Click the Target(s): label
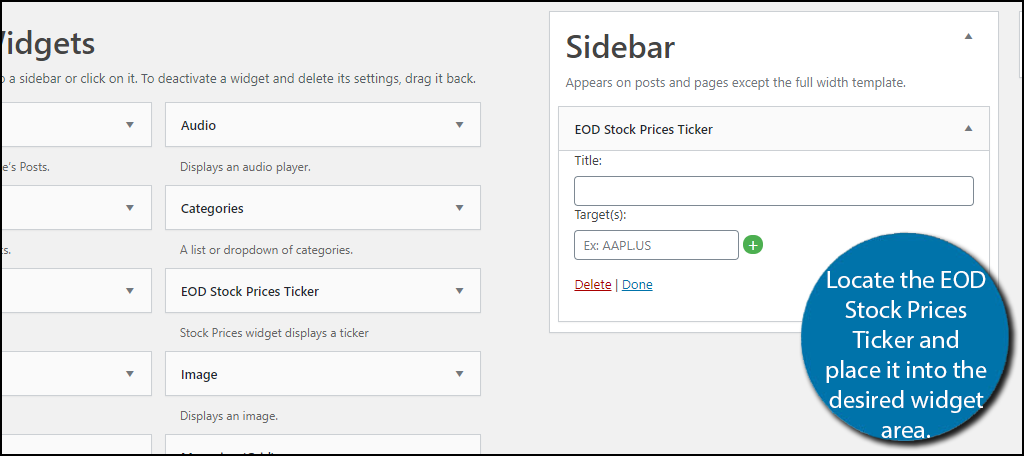 pos(601,215)
